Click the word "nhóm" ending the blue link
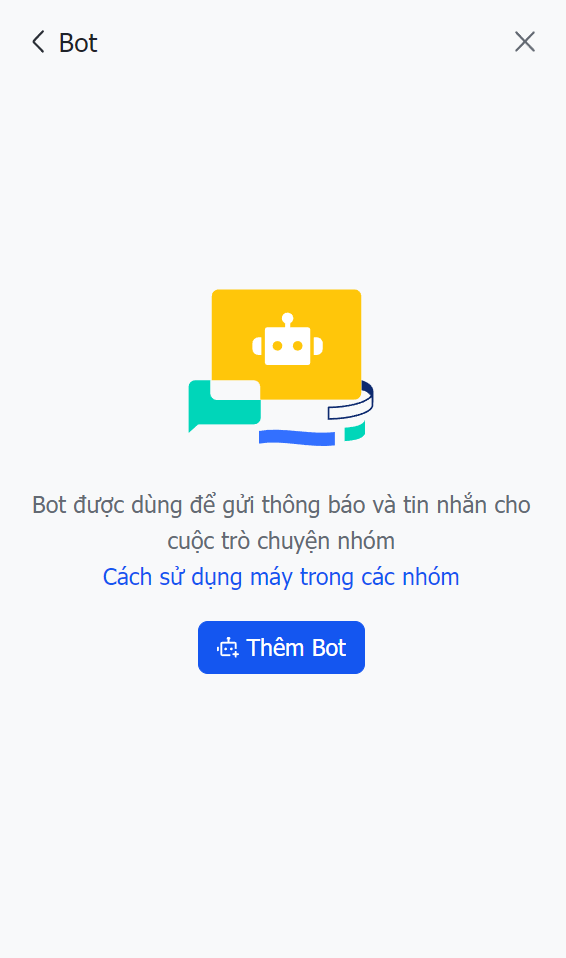Viewport: 566px width, 958px height. click(427, 577)
